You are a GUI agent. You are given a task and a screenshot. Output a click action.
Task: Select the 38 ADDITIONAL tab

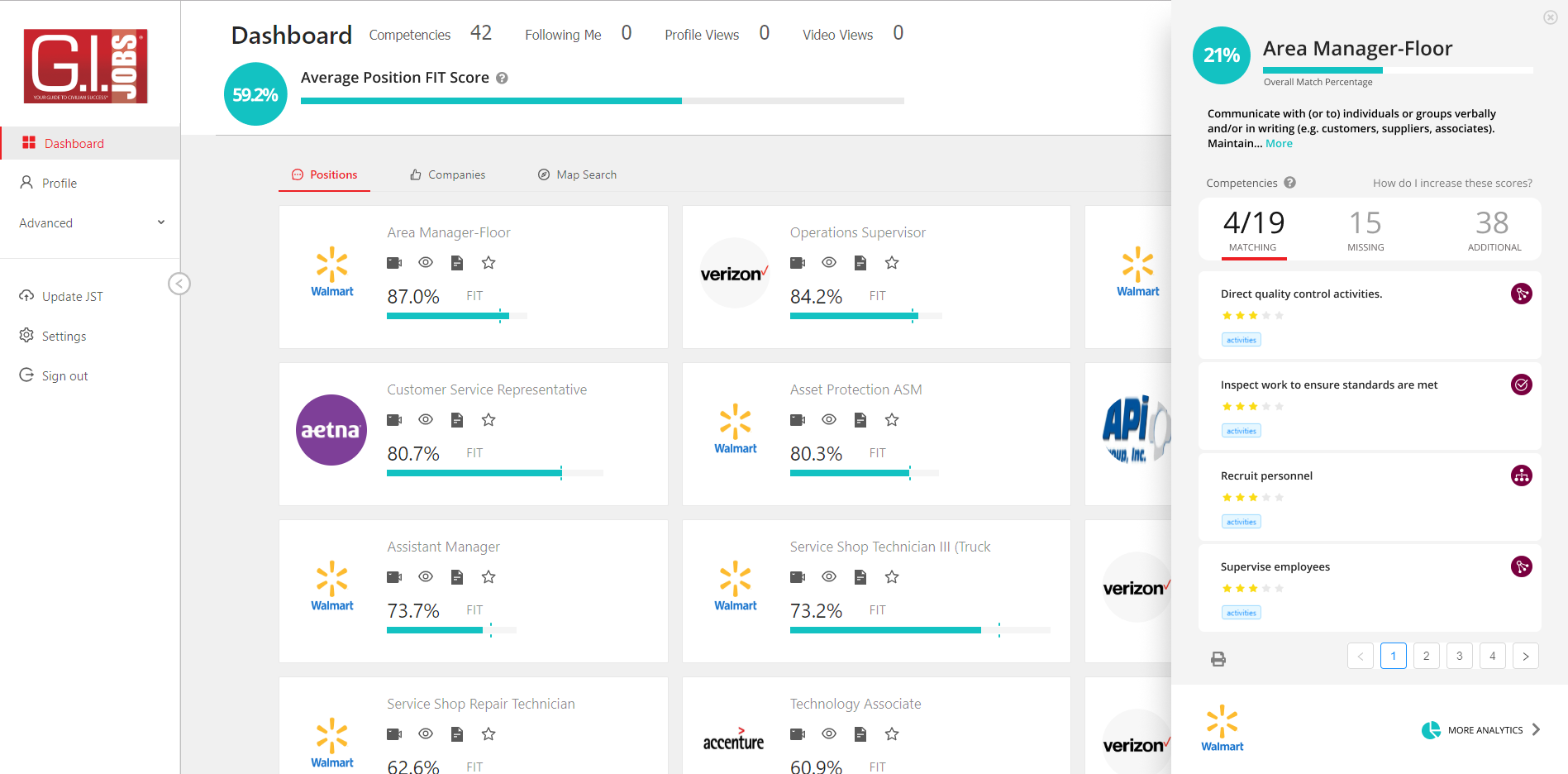(x=1494, y=229)
